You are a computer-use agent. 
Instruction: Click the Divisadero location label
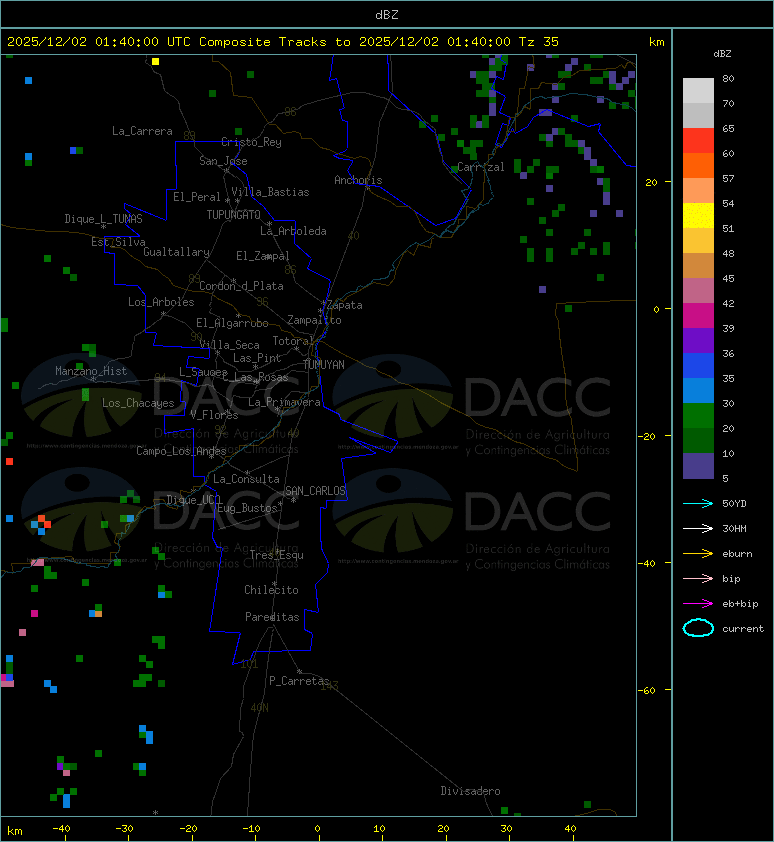pyautogui.click(x=471, y=791)
